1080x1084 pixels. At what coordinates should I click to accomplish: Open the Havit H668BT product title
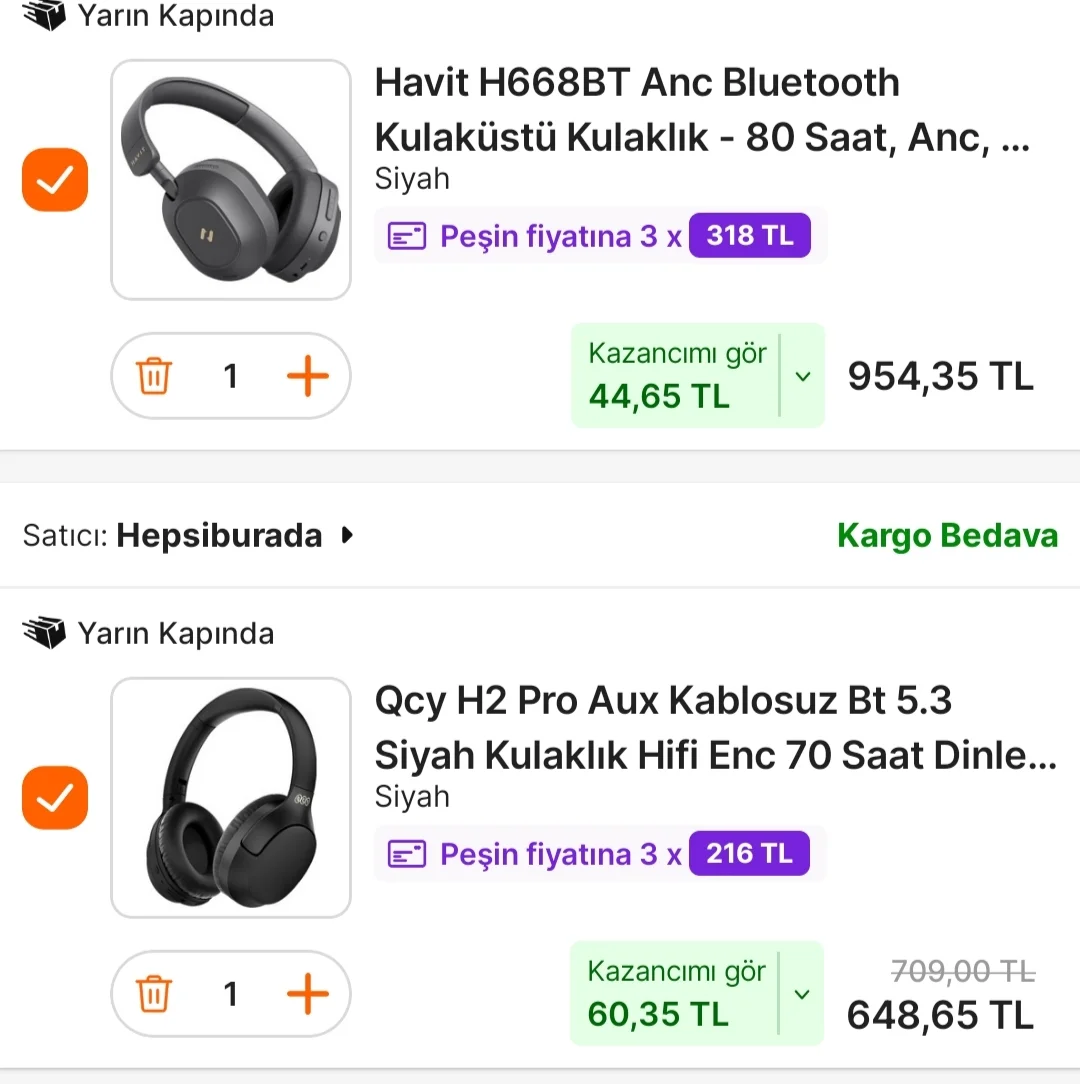pos(700,109)
